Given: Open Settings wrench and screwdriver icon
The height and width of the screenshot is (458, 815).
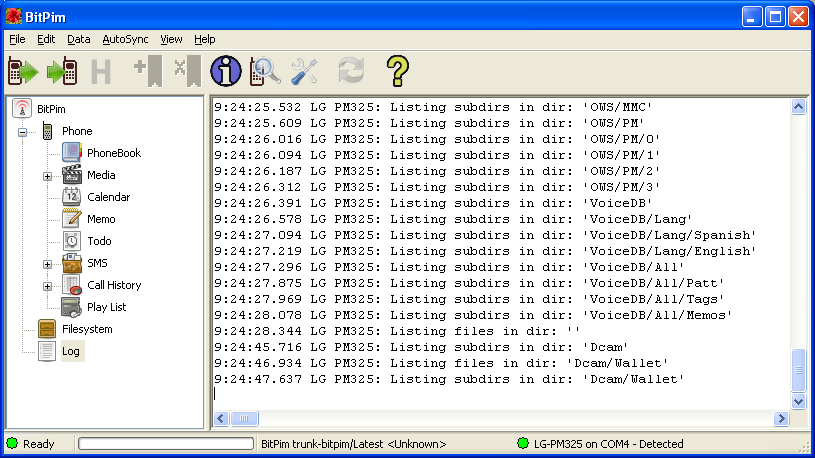Looking at the screenshot, I should coord(304,71).
